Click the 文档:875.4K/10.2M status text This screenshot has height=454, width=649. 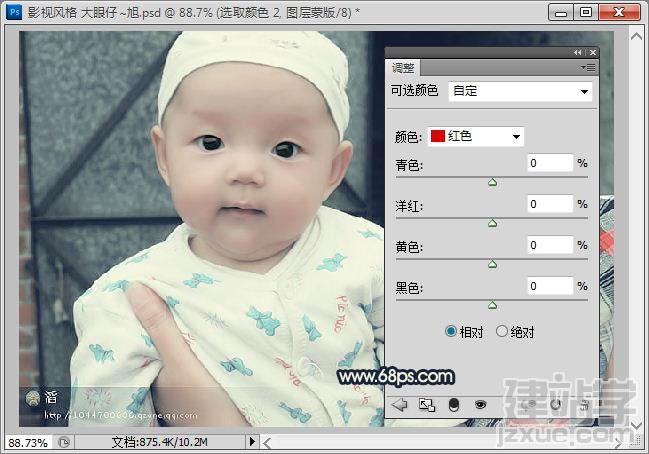pyautogui.click(x=159, y=442)
